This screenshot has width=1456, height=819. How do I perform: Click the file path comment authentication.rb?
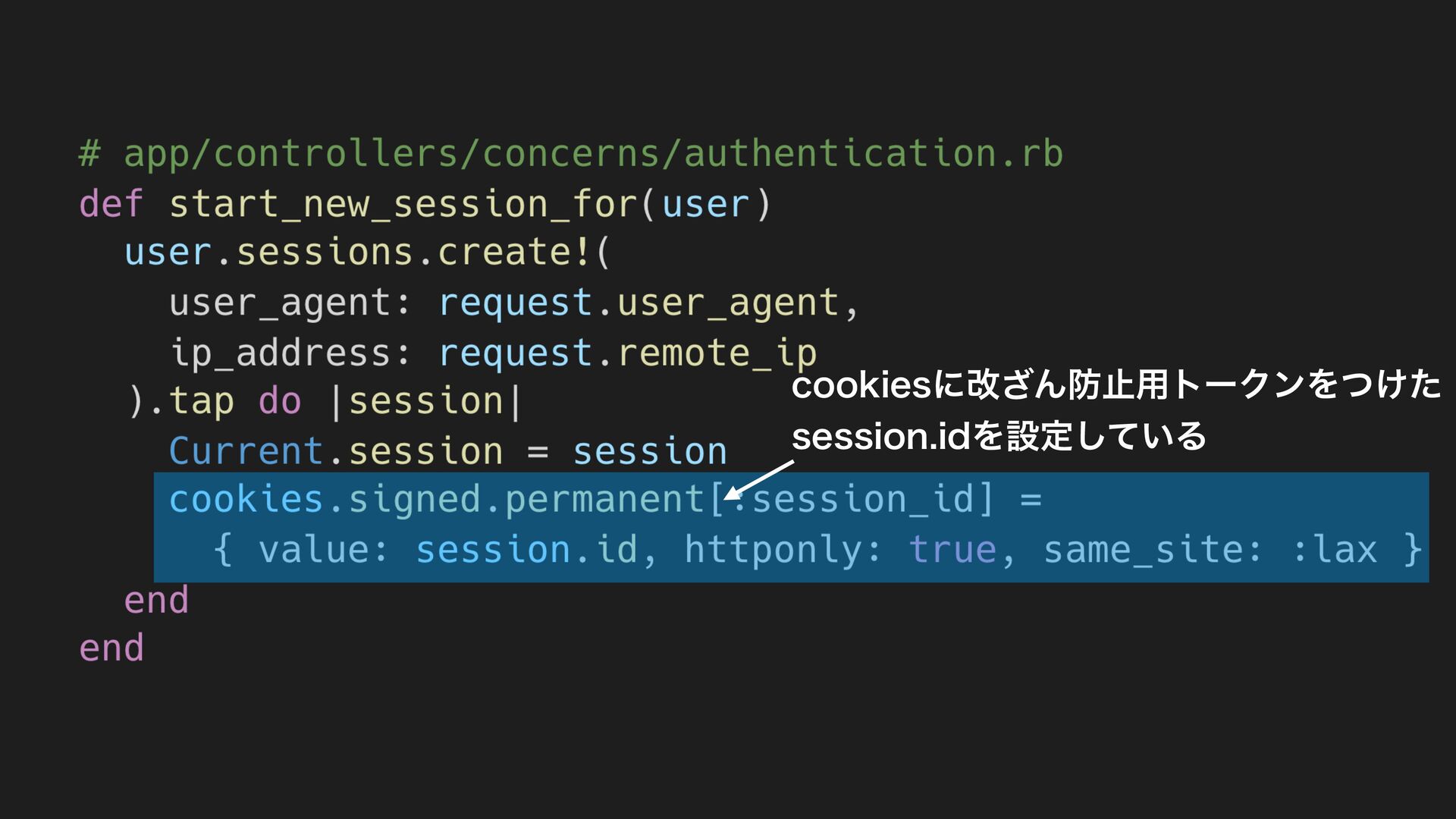coord(570,154)
